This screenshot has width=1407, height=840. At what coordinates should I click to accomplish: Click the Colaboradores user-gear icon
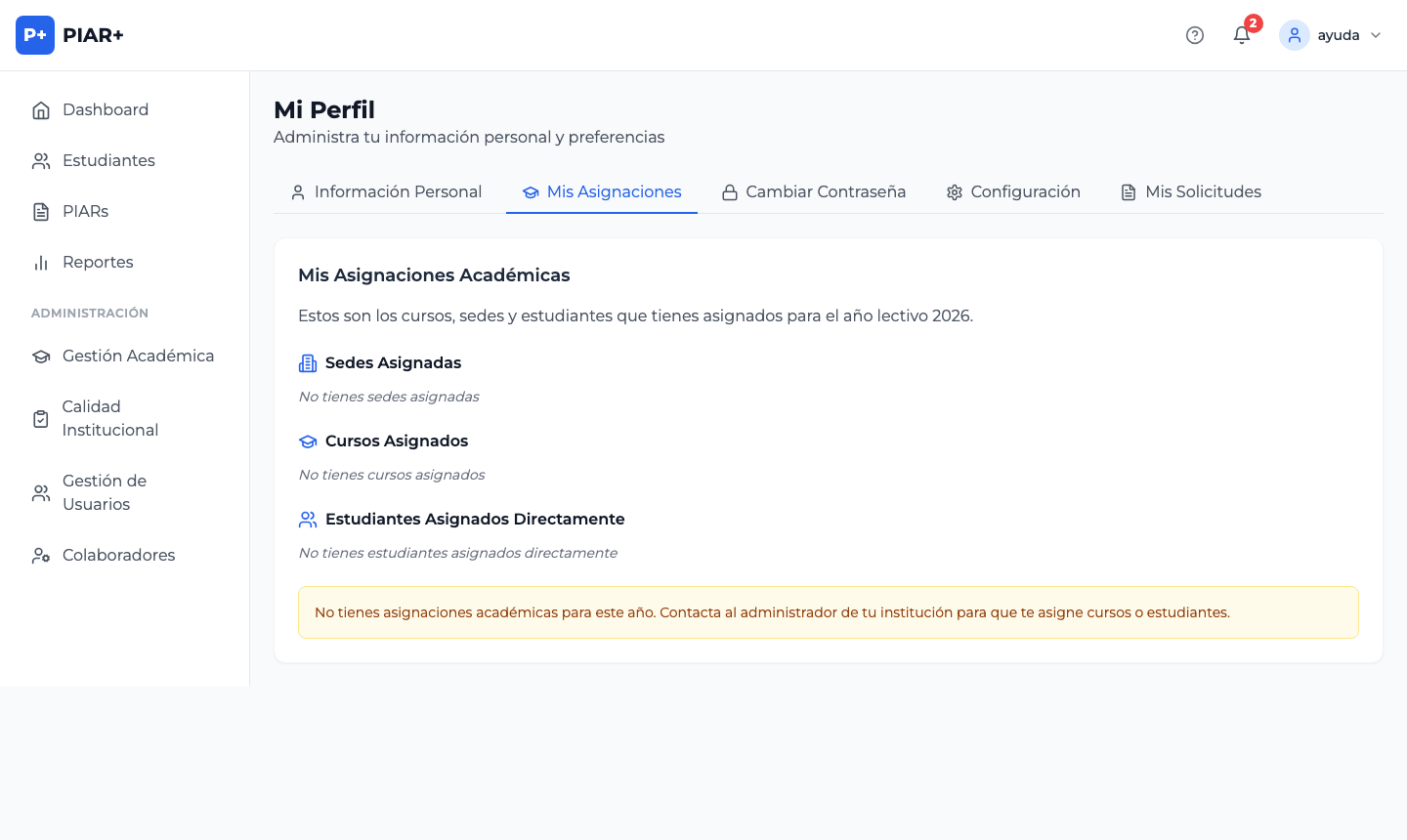(x=41, y=556)
